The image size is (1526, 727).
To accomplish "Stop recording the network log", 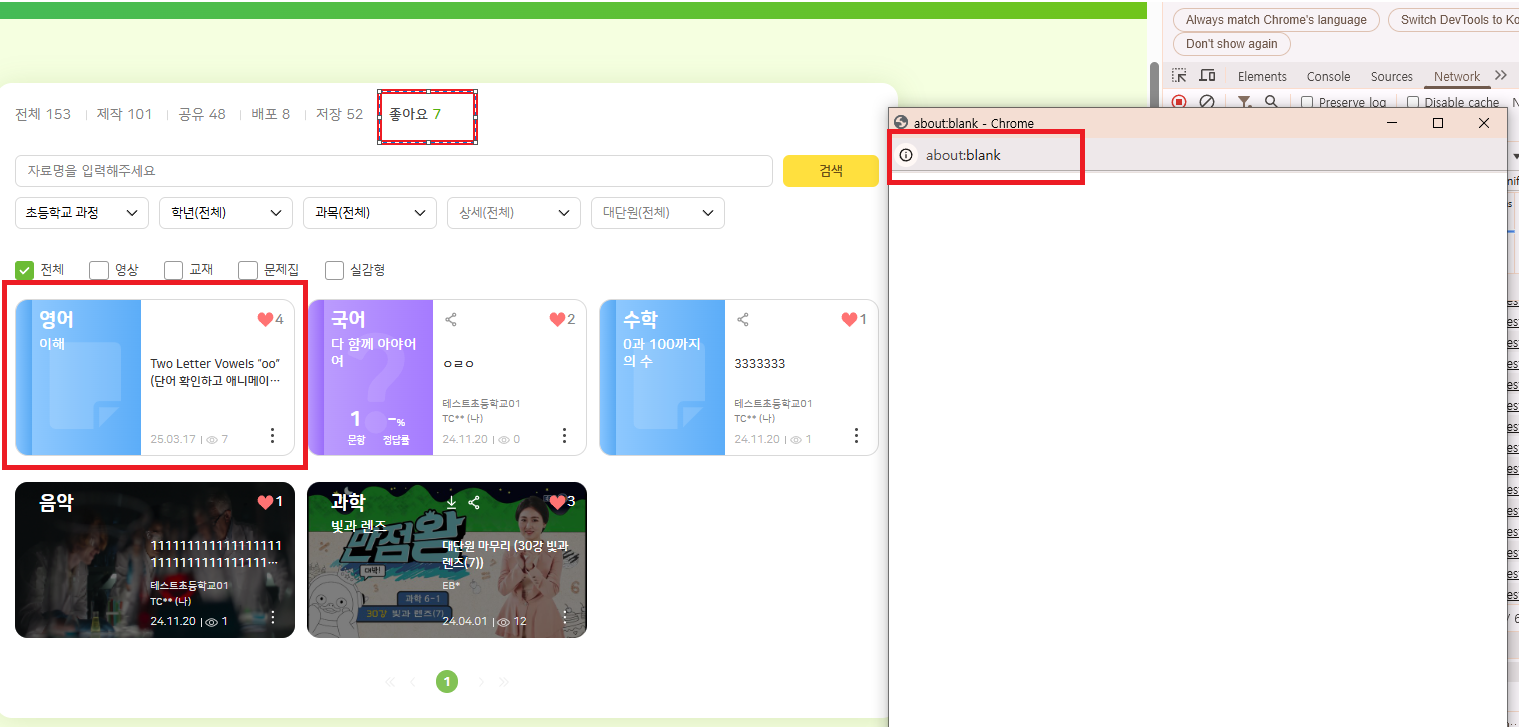I will point(1179,102).
